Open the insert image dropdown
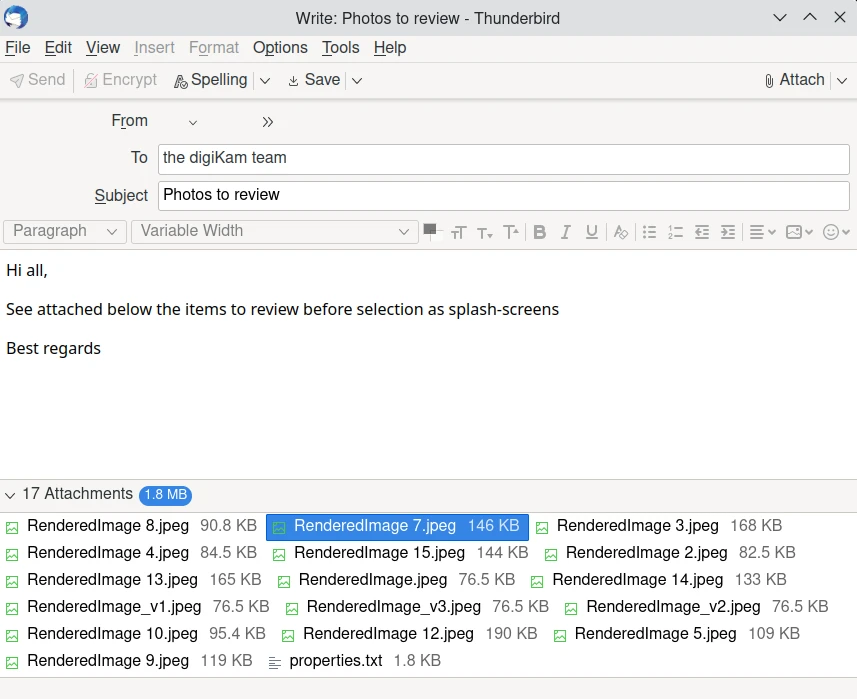 click(x=799, y=232)
